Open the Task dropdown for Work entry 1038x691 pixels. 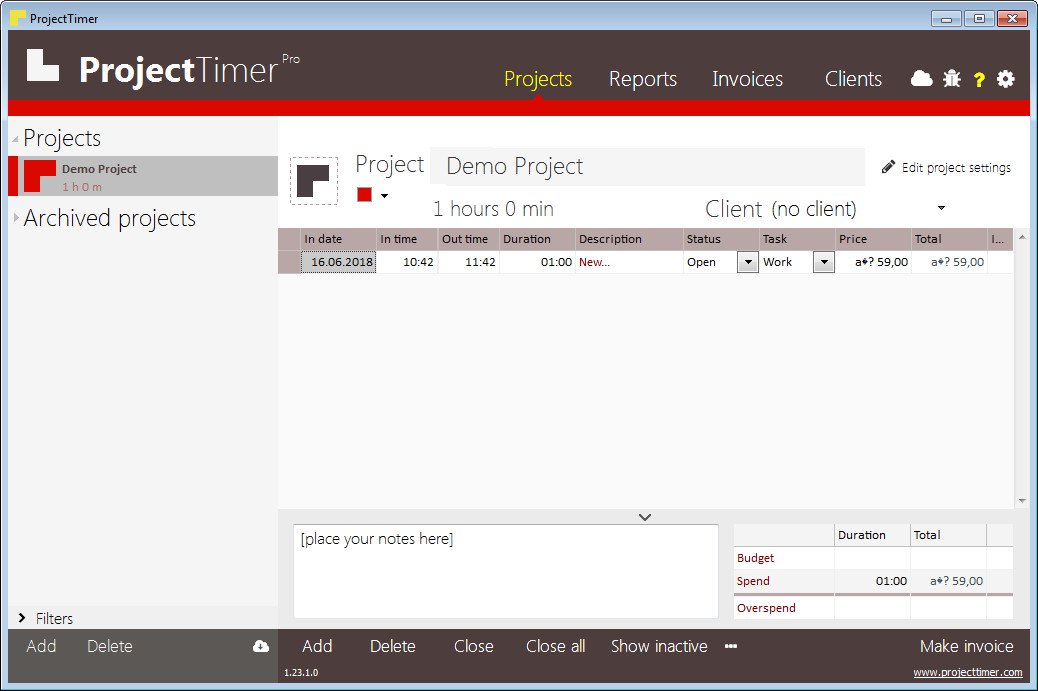click(824, 262)
